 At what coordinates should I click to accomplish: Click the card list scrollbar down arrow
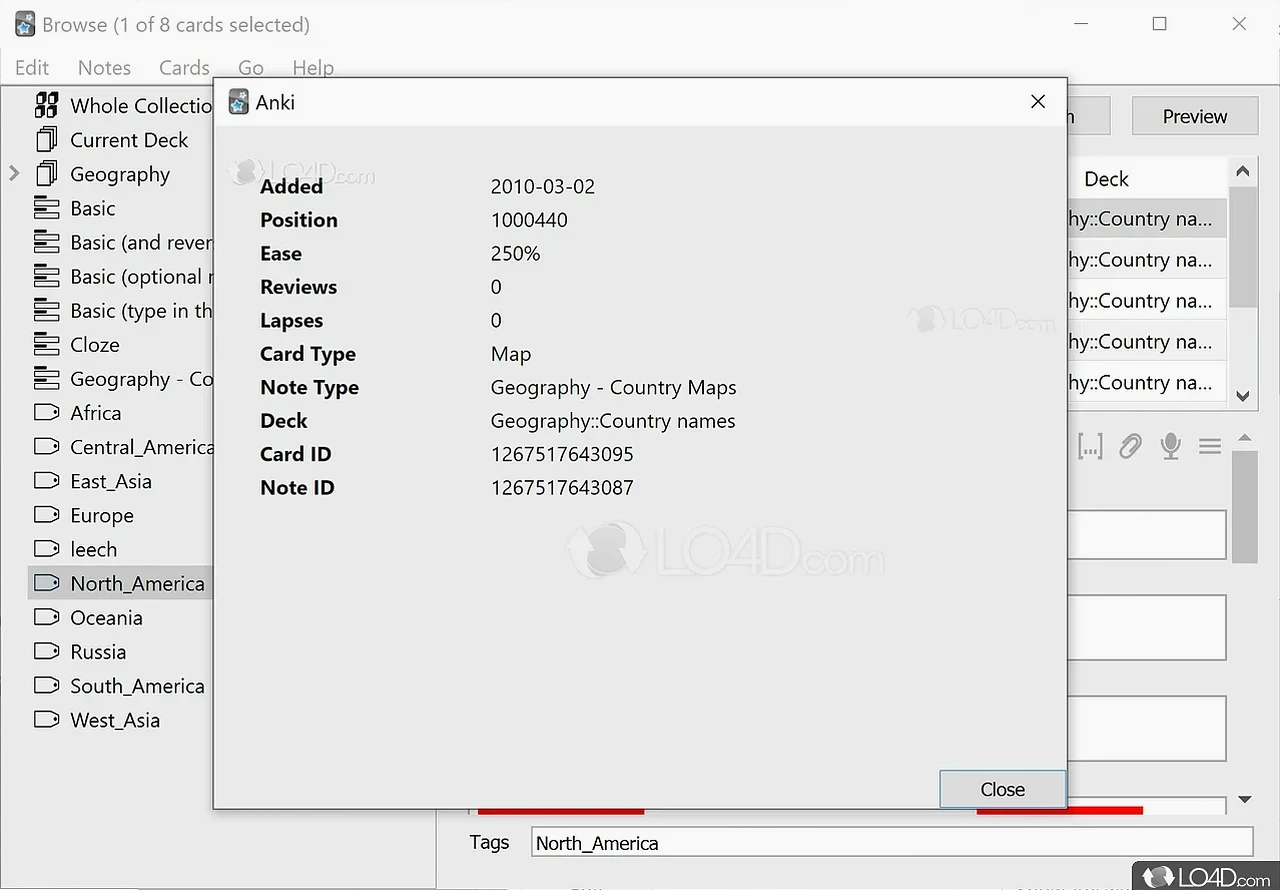point(1242,396)
